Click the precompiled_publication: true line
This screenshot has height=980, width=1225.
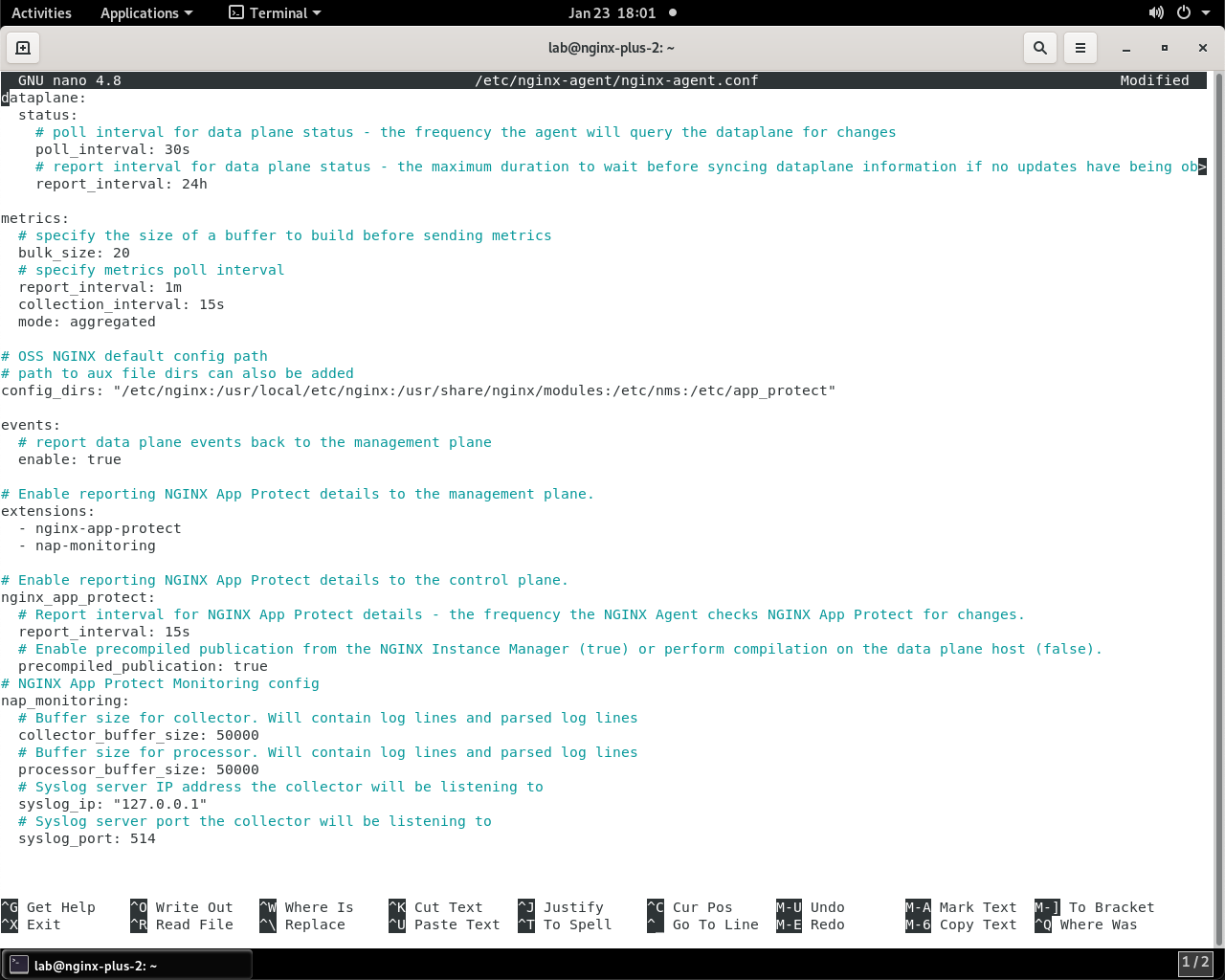point(144,666)
